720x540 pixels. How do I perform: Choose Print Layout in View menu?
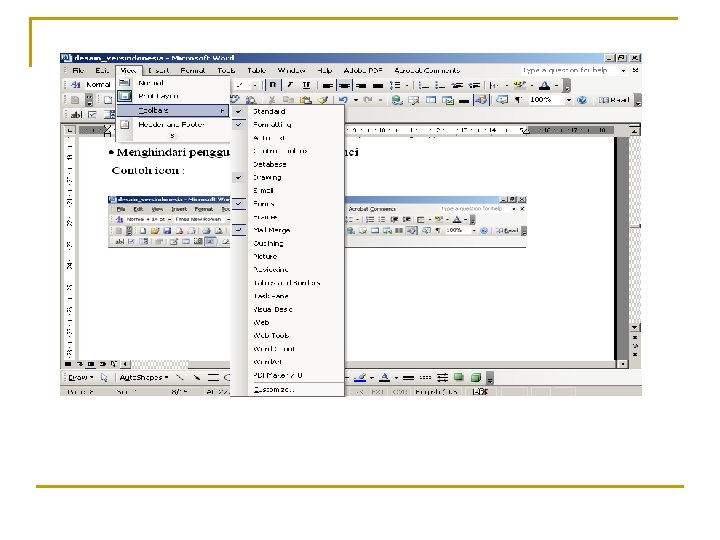tap(173, 96)
